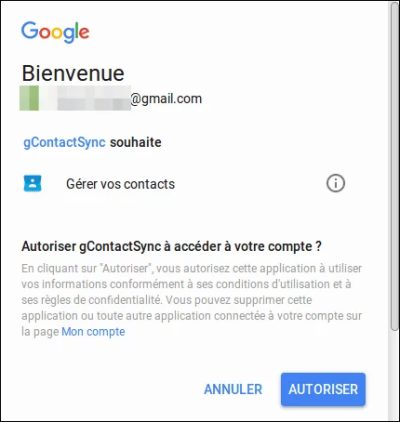Cancel with the ANNULER button
The height and width of the screenshot is (422, 400).
tap(233, 389)
